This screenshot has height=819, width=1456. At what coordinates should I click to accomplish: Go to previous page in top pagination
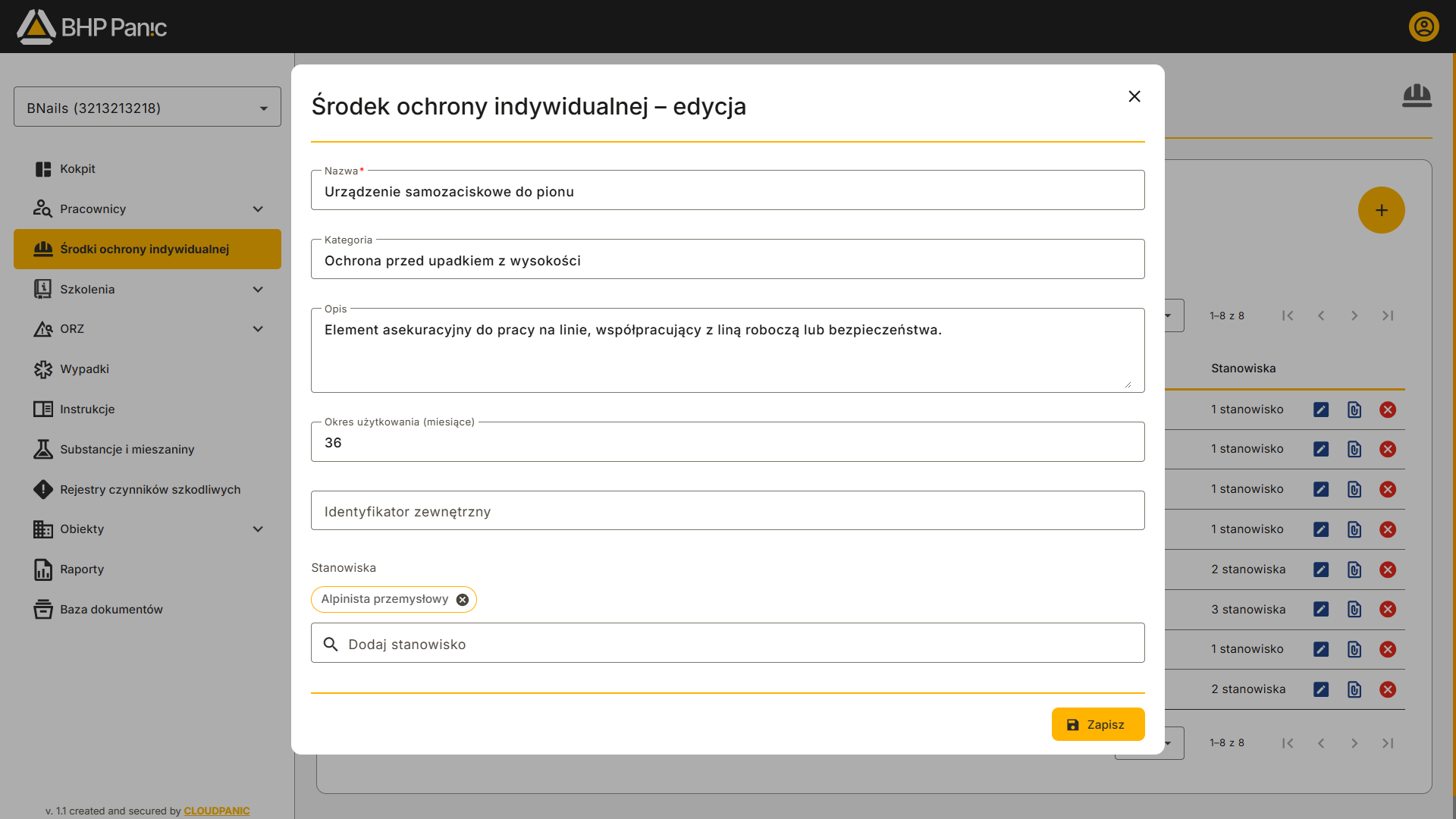coord(1321,315)
